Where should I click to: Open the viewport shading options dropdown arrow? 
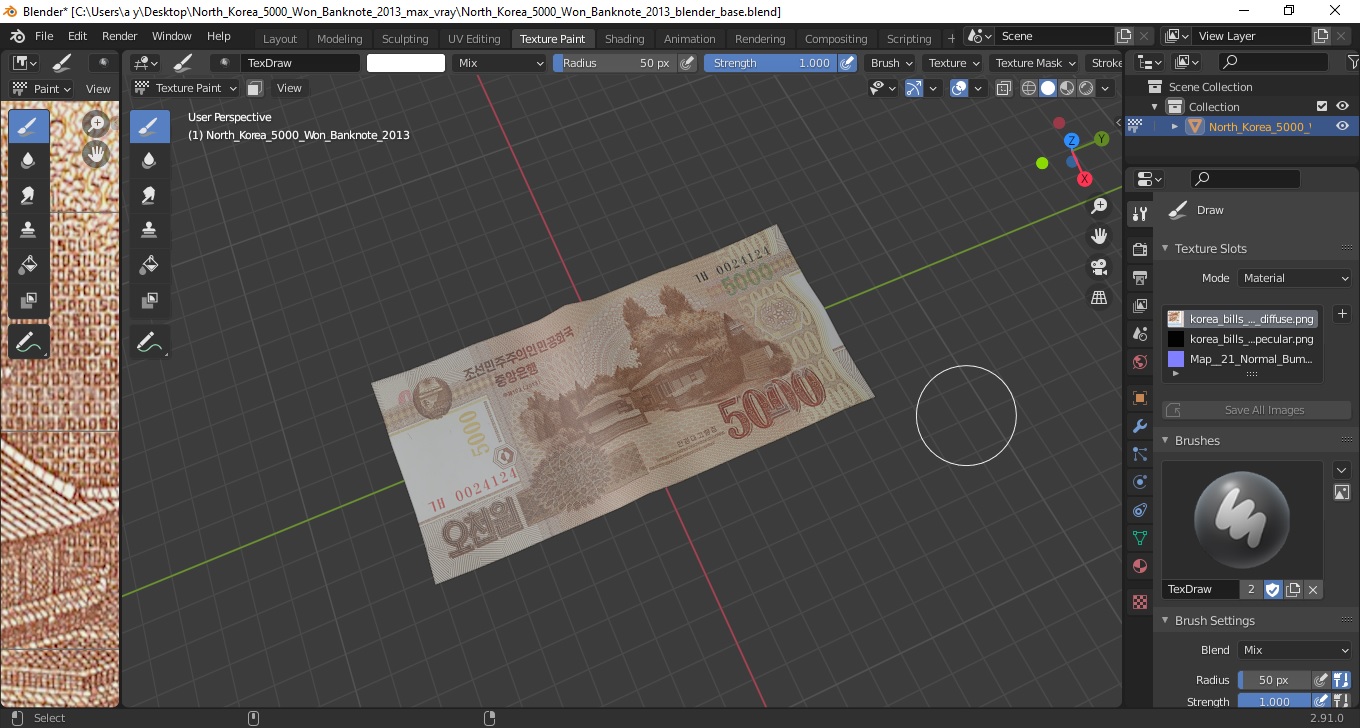coord(1105,88)
